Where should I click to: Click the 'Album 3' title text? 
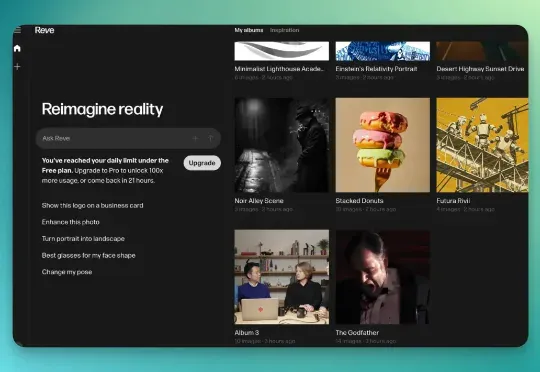coord(247,333)
